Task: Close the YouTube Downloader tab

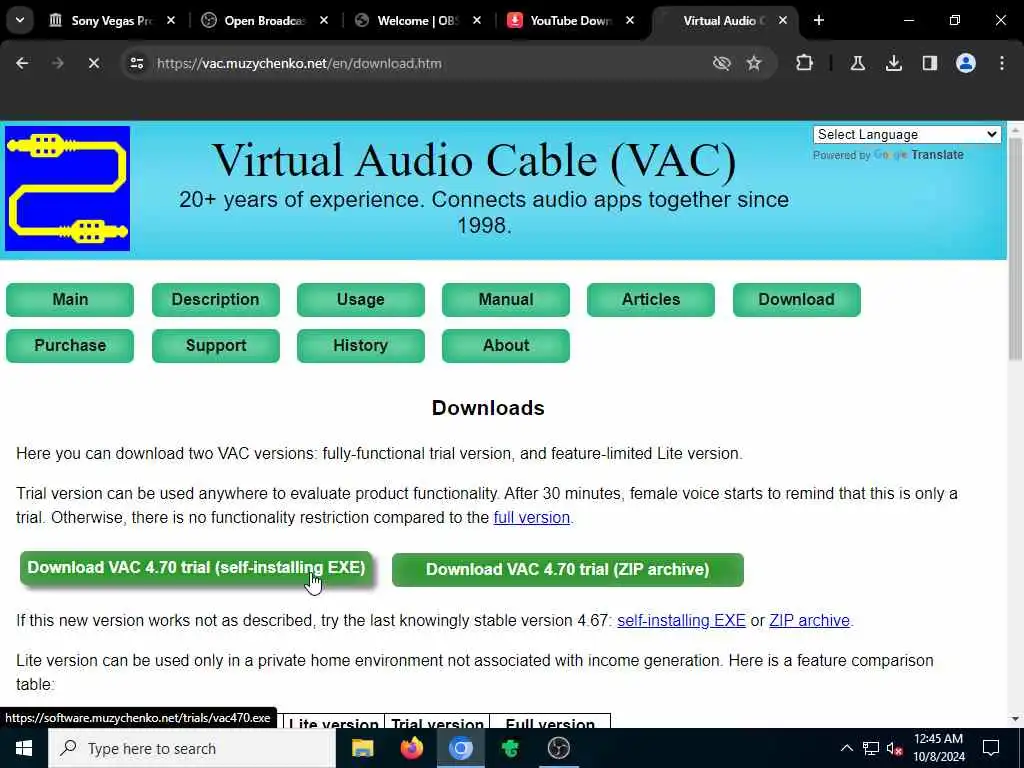Action: pyautogui.click(x=630, y=21)
